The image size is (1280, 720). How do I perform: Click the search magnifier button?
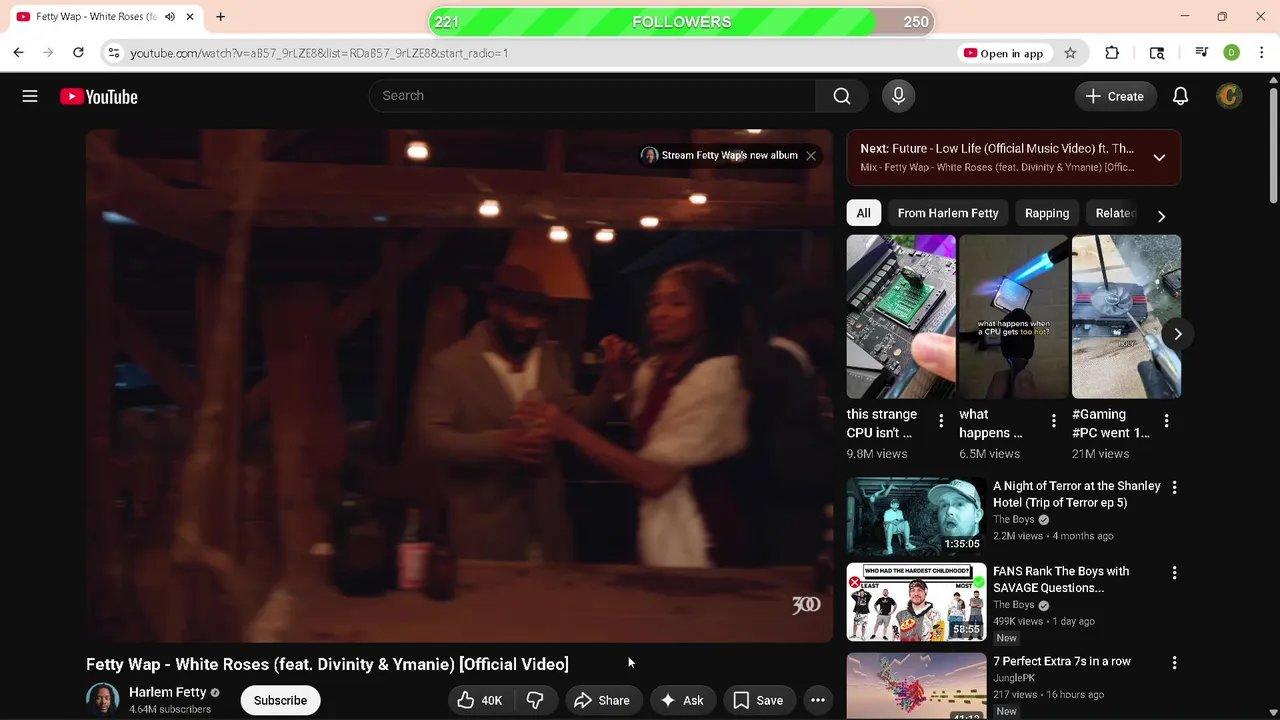(842, 96)
